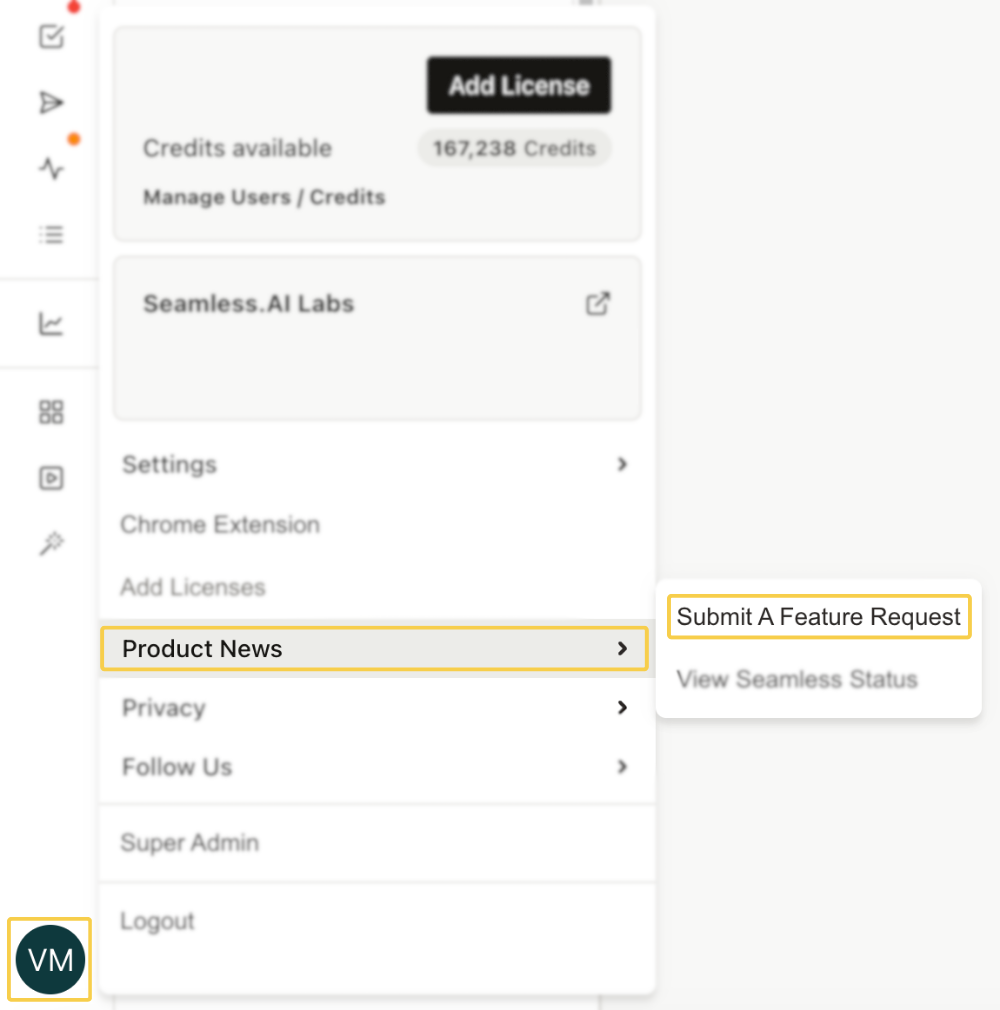This screenshot has height=1010, width=1000.
Task: Open Manage Users / Credits
Action: pos(263,197)
